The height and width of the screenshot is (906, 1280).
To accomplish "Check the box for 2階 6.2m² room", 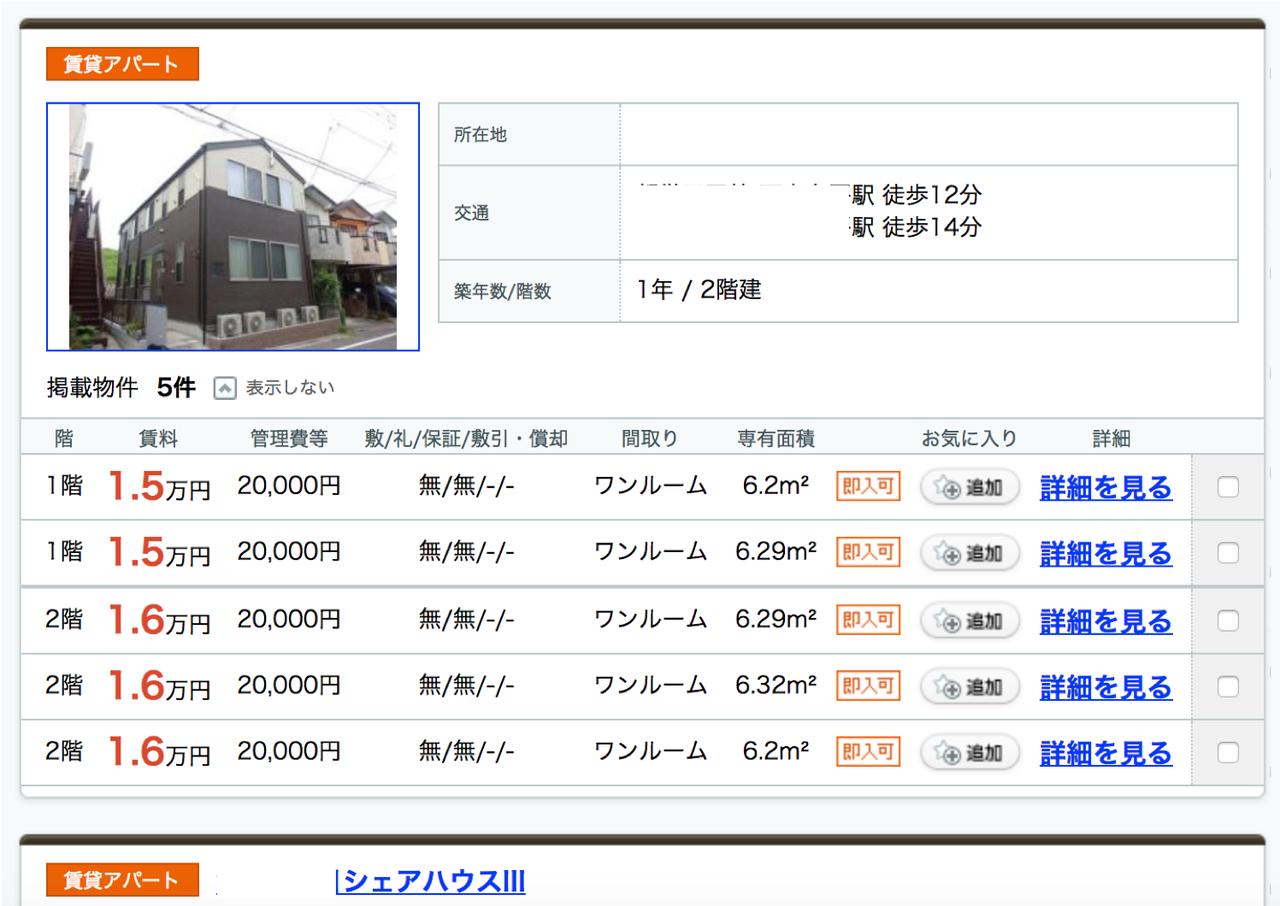I will click(x=1228, y=752).
